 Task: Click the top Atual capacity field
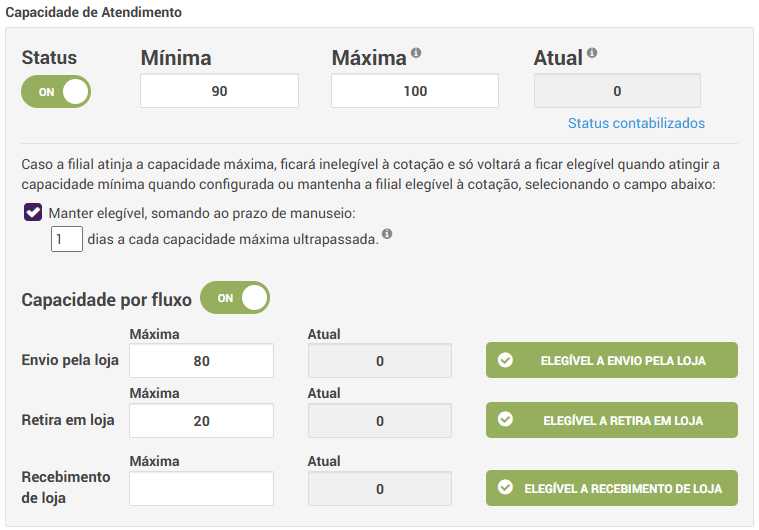617,91
